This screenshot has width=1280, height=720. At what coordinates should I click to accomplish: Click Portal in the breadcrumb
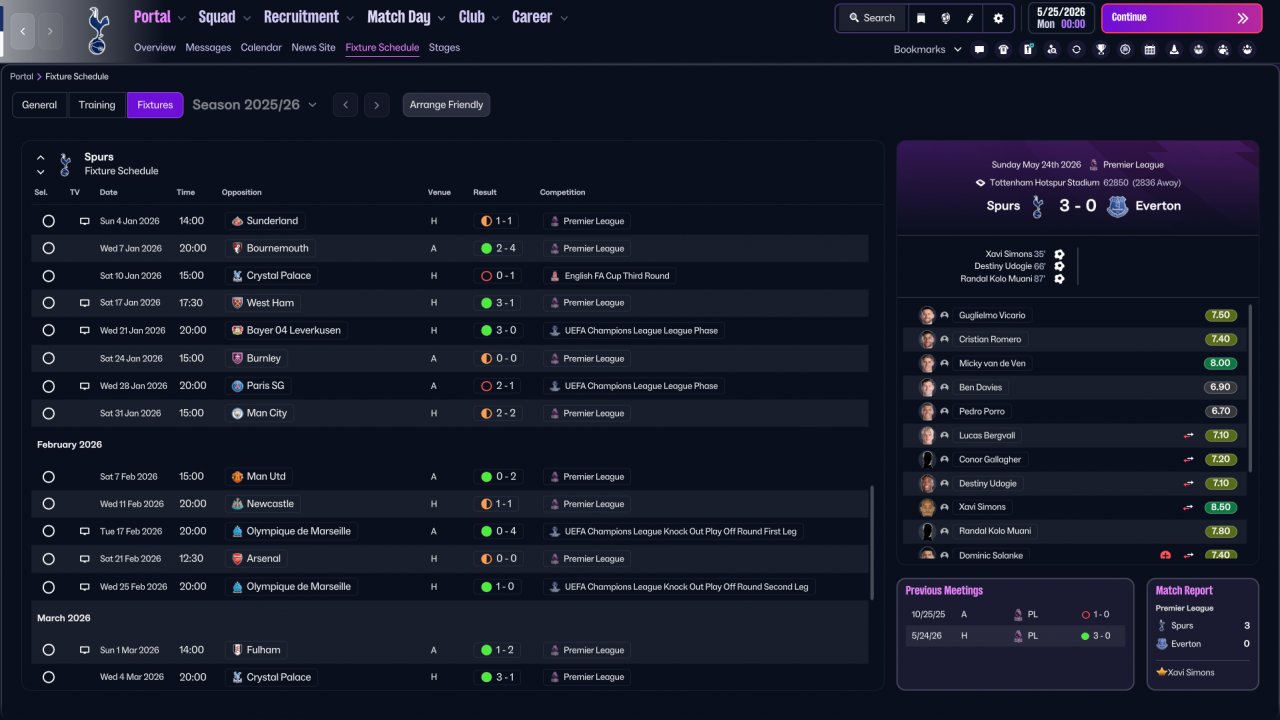[x=22, y=77]
